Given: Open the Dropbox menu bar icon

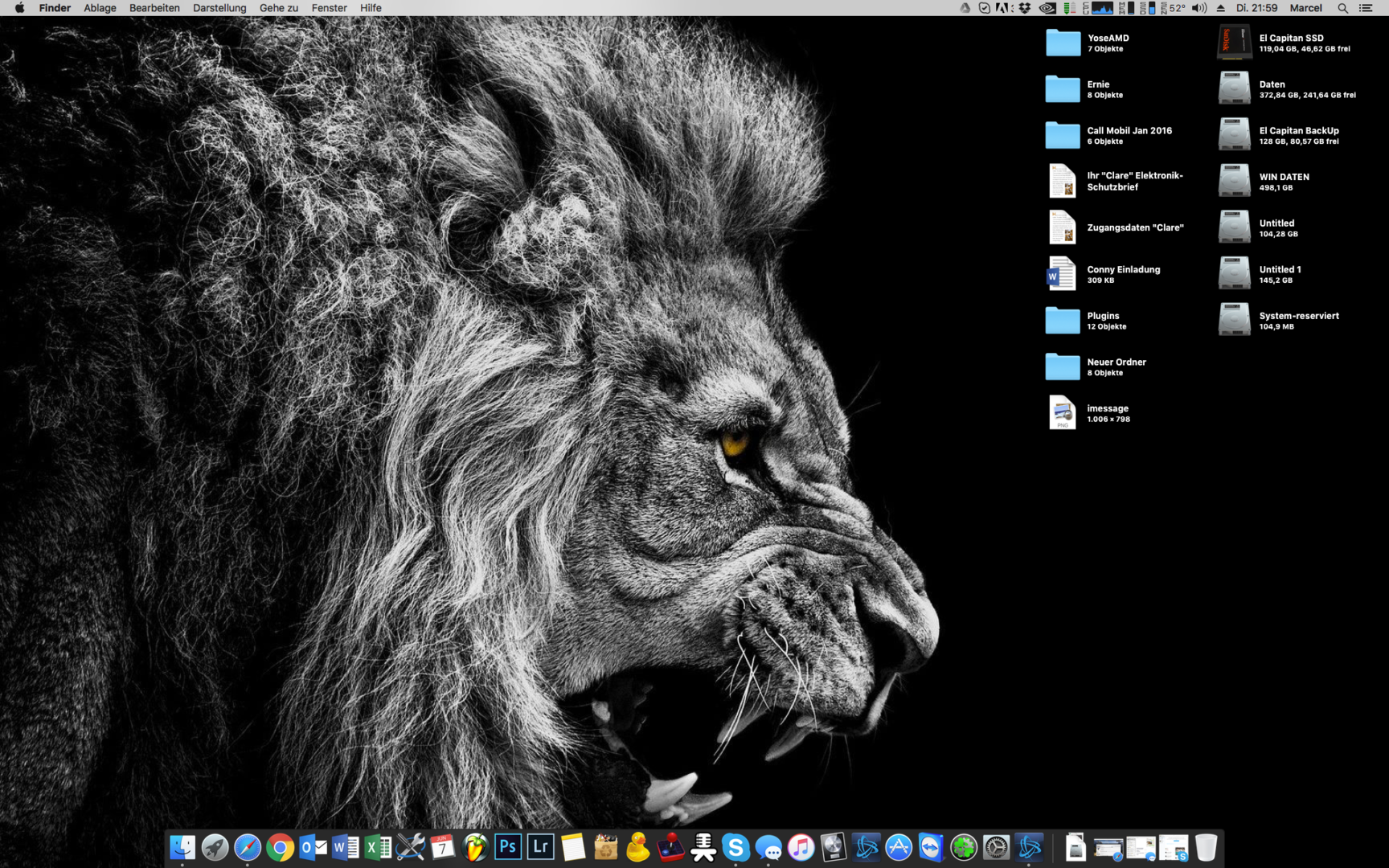Looking at the screenshot, I should click(x=1025, y=8).
